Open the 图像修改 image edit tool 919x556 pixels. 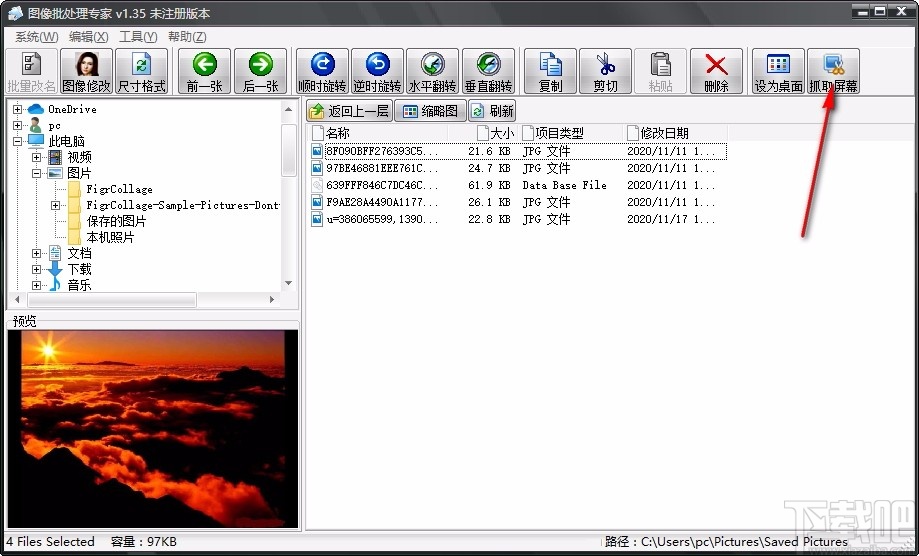pyautogui.click(x=86, y=71)
